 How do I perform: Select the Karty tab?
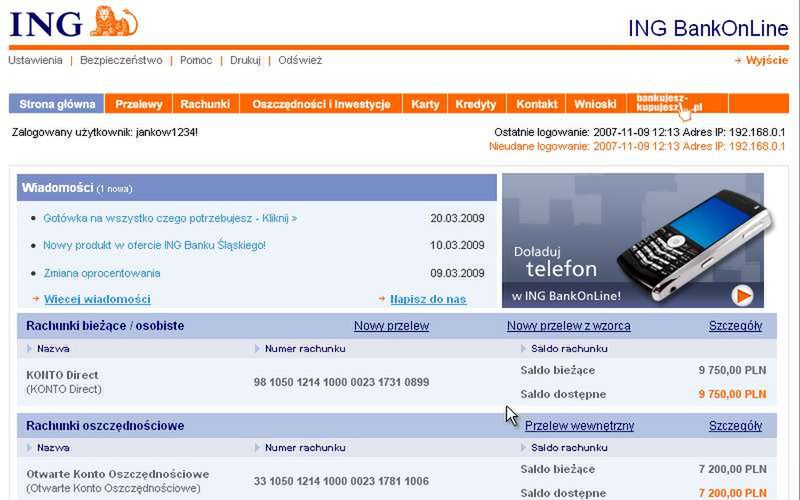pyautogui.click(x=425, y=104)
